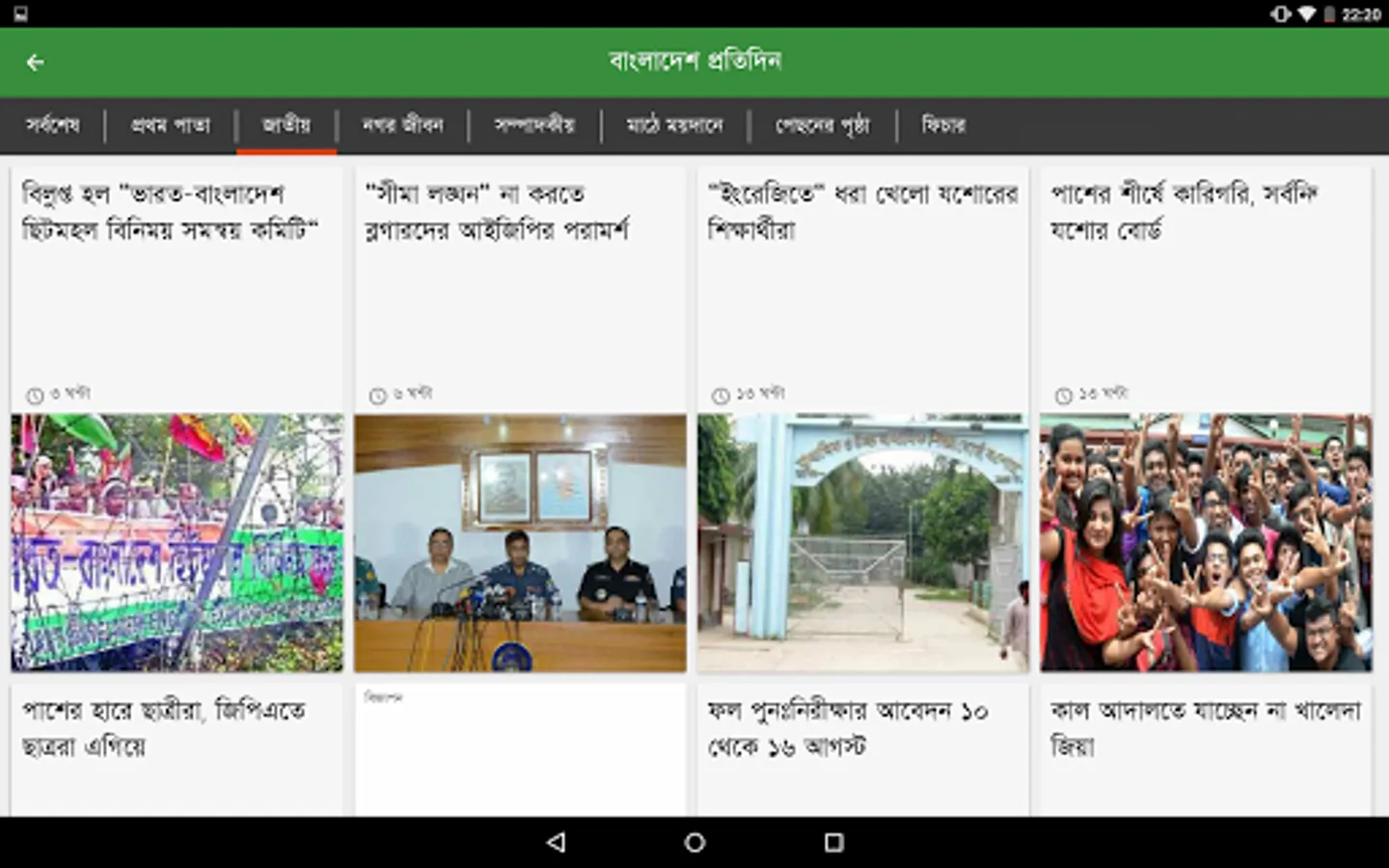Open the ছিটমহল বিনিময় সমন্বয় কমিটি headline
The height and width of the screenshot is (868, 1389).
pyautogui.click(x=170, y=212)
